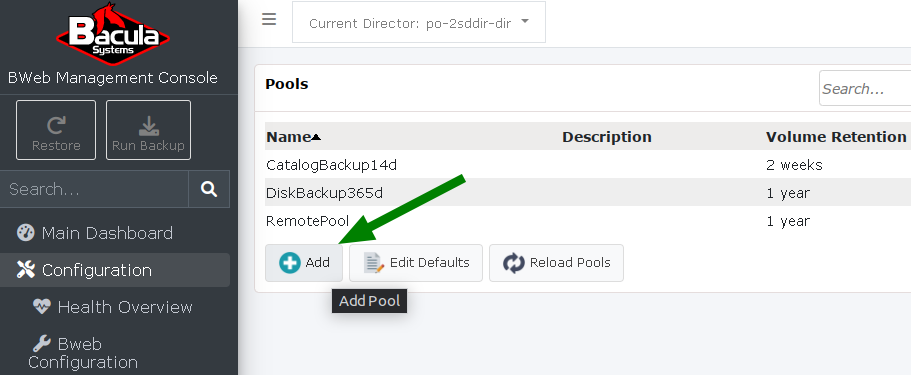911x375 pixels.
Task: Open the Current Director dropdown
Action: click(419, 22)
